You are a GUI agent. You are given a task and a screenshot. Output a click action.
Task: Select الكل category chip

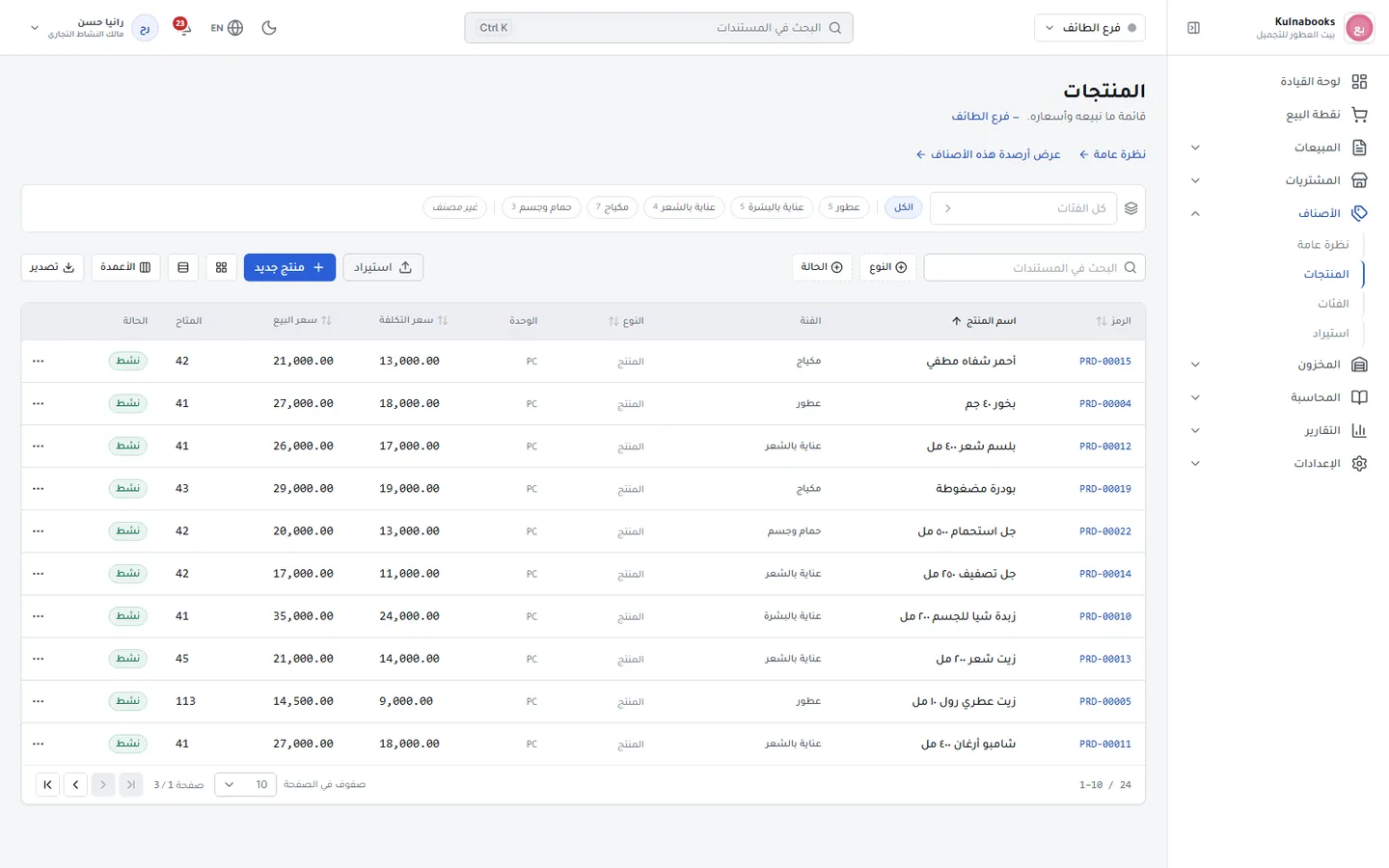904,207
